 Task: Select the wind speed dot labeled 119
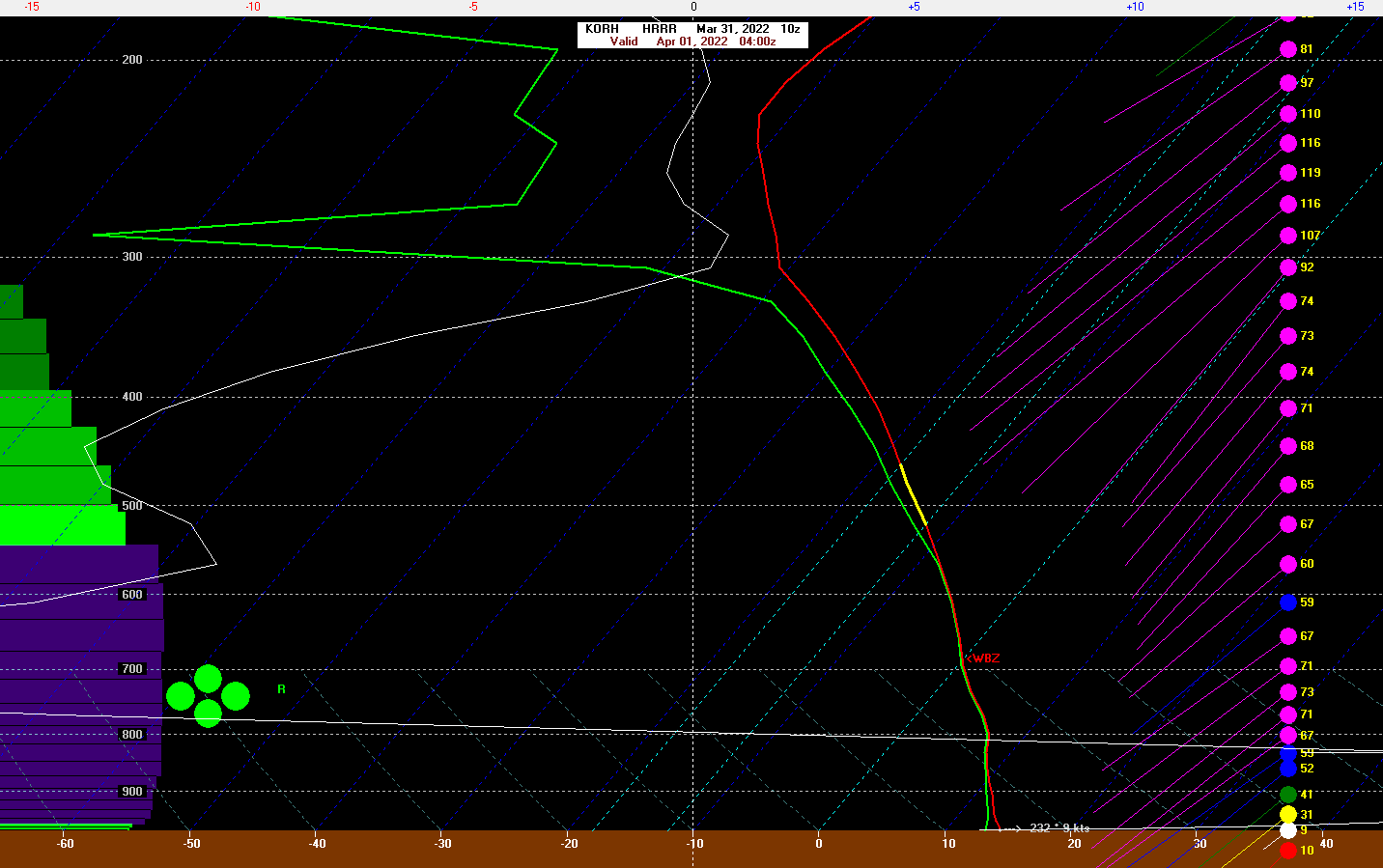pyautogui.click(x=1288, y=173)
